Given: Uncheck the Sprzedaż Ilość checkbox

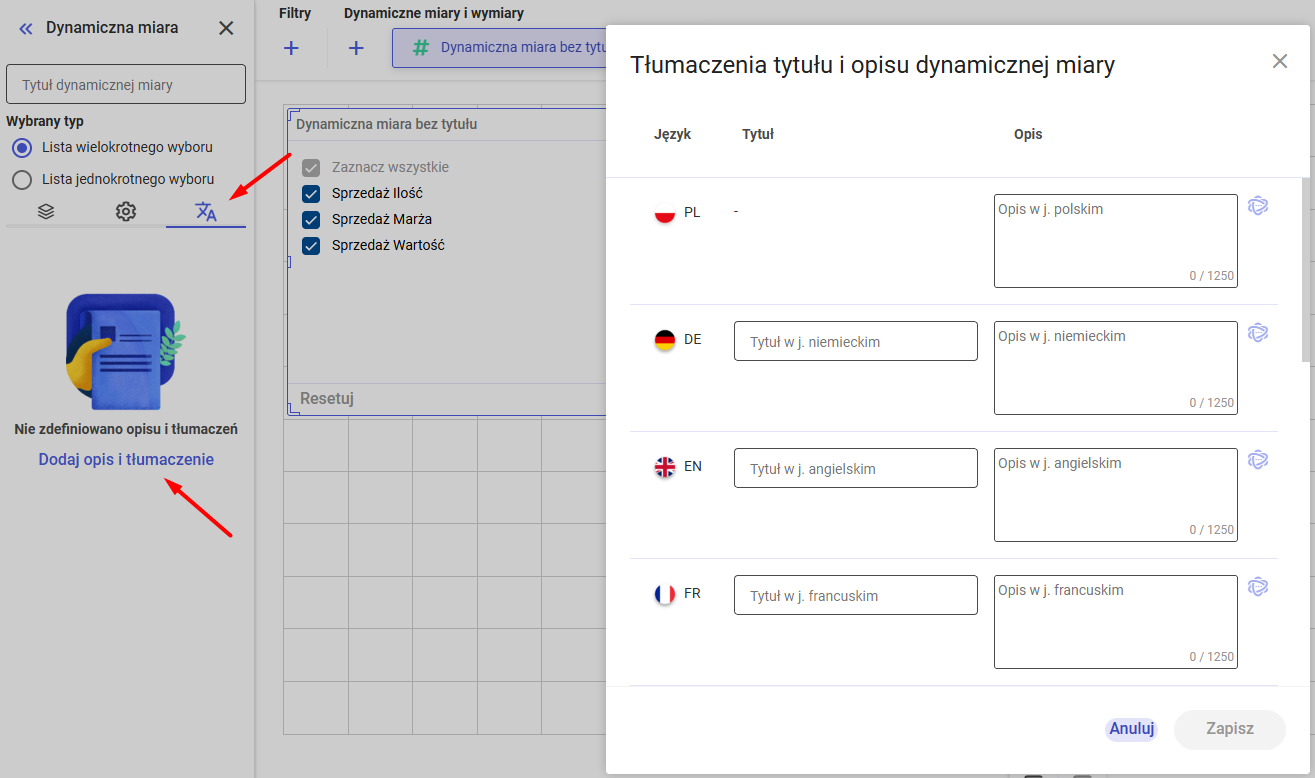Looking at the screenshot, I should (311, 193).
